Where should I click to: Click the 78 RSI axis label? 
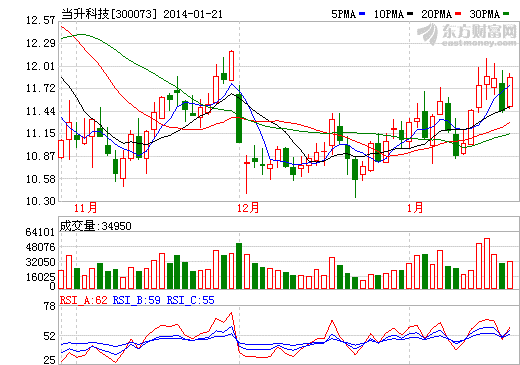point(50,306)
